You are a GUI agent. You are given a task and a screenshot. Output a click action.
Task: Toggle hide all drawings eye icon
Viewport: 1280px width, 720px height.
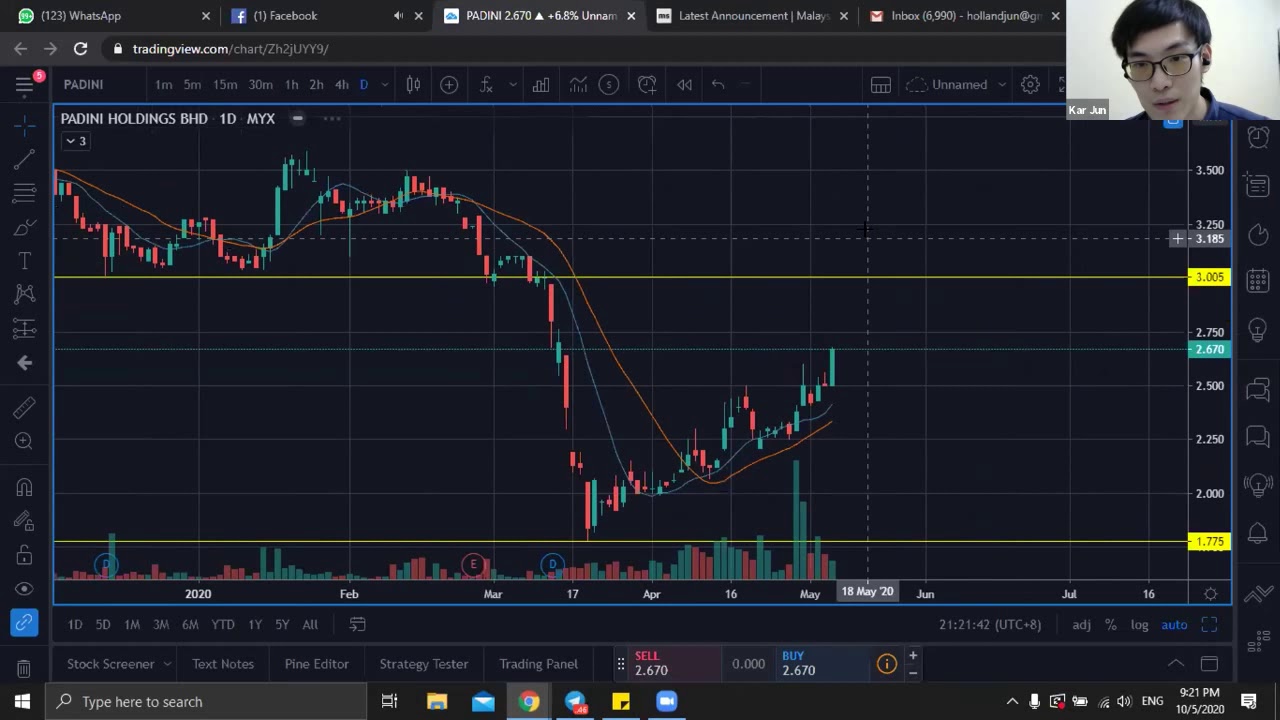25,589
